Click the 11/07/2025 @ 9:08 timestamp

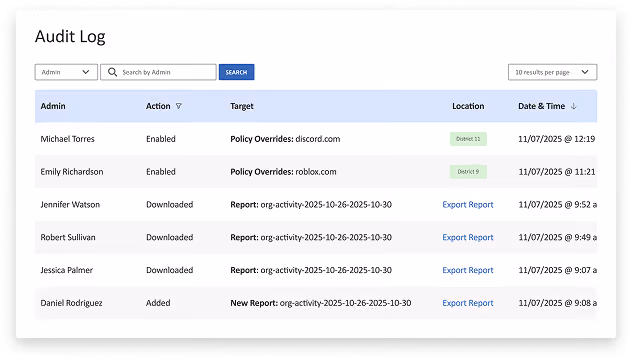[557, 303]
